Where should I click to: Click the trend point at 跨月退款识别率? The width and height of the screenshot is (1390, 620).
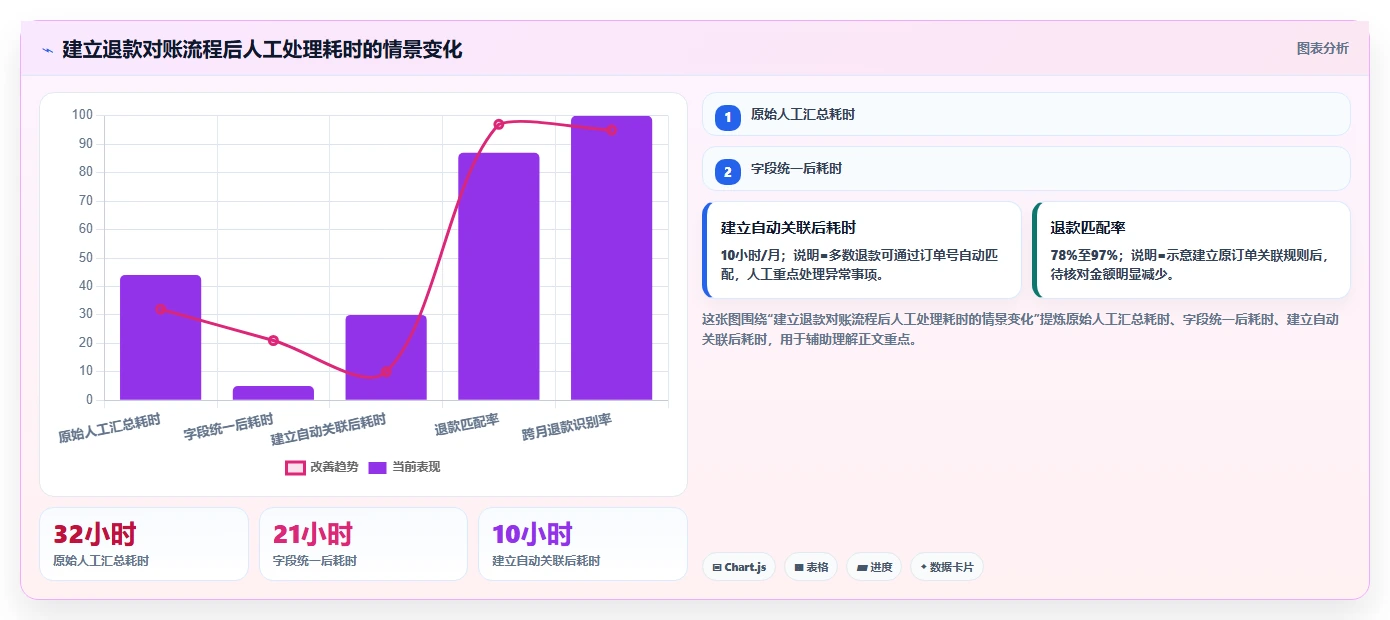(x=611, y=130)
